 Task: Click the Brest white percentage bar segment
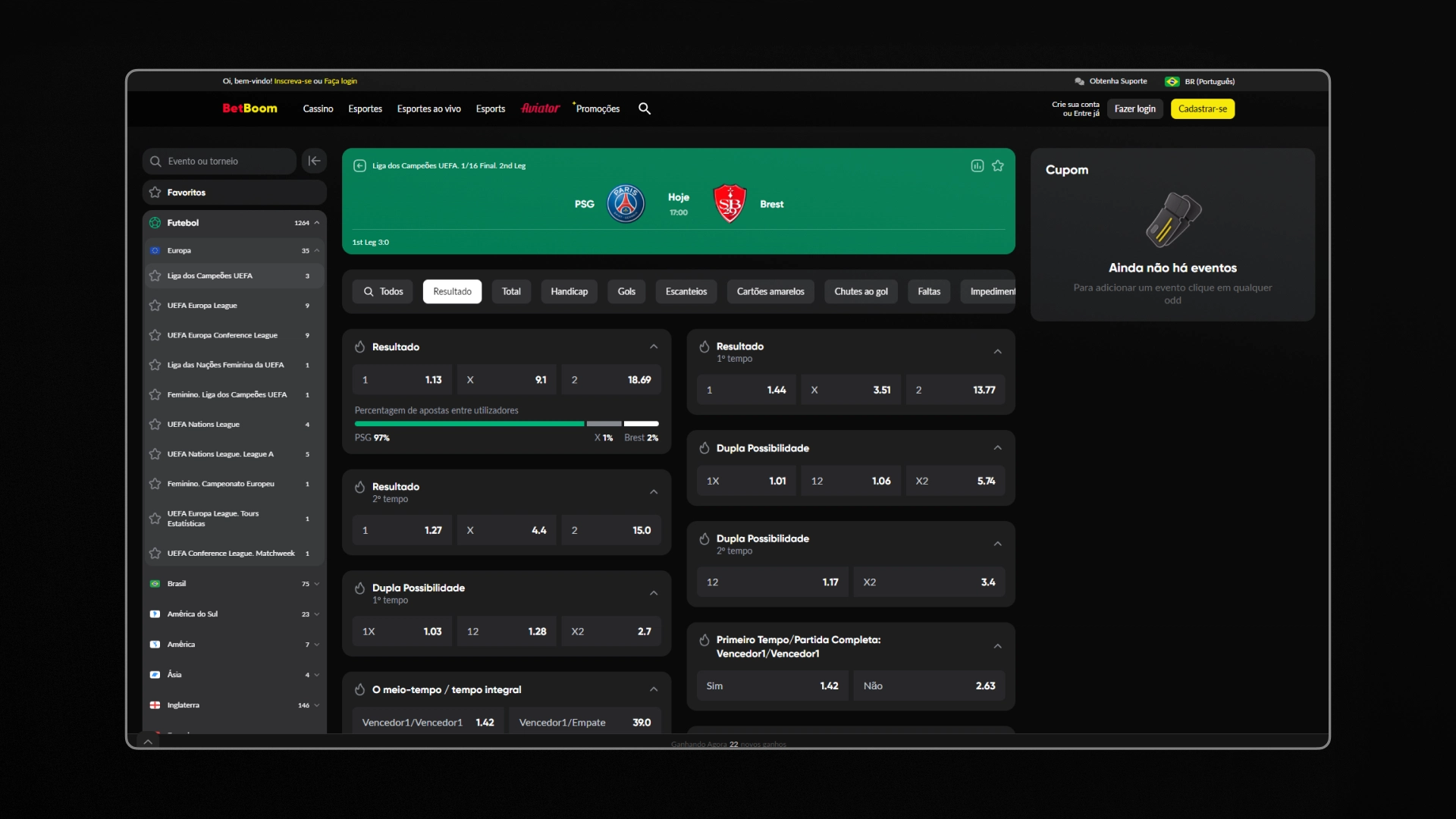click(642, 423)
